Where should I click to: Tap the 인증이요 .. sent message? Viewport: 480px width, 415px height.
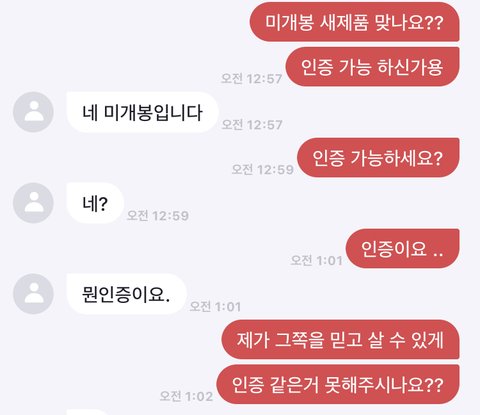403,248
